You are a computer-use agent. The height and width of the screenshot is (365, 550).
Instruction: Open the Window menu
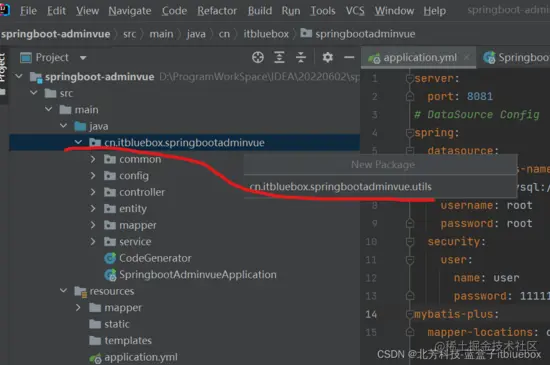click(394, 11)
